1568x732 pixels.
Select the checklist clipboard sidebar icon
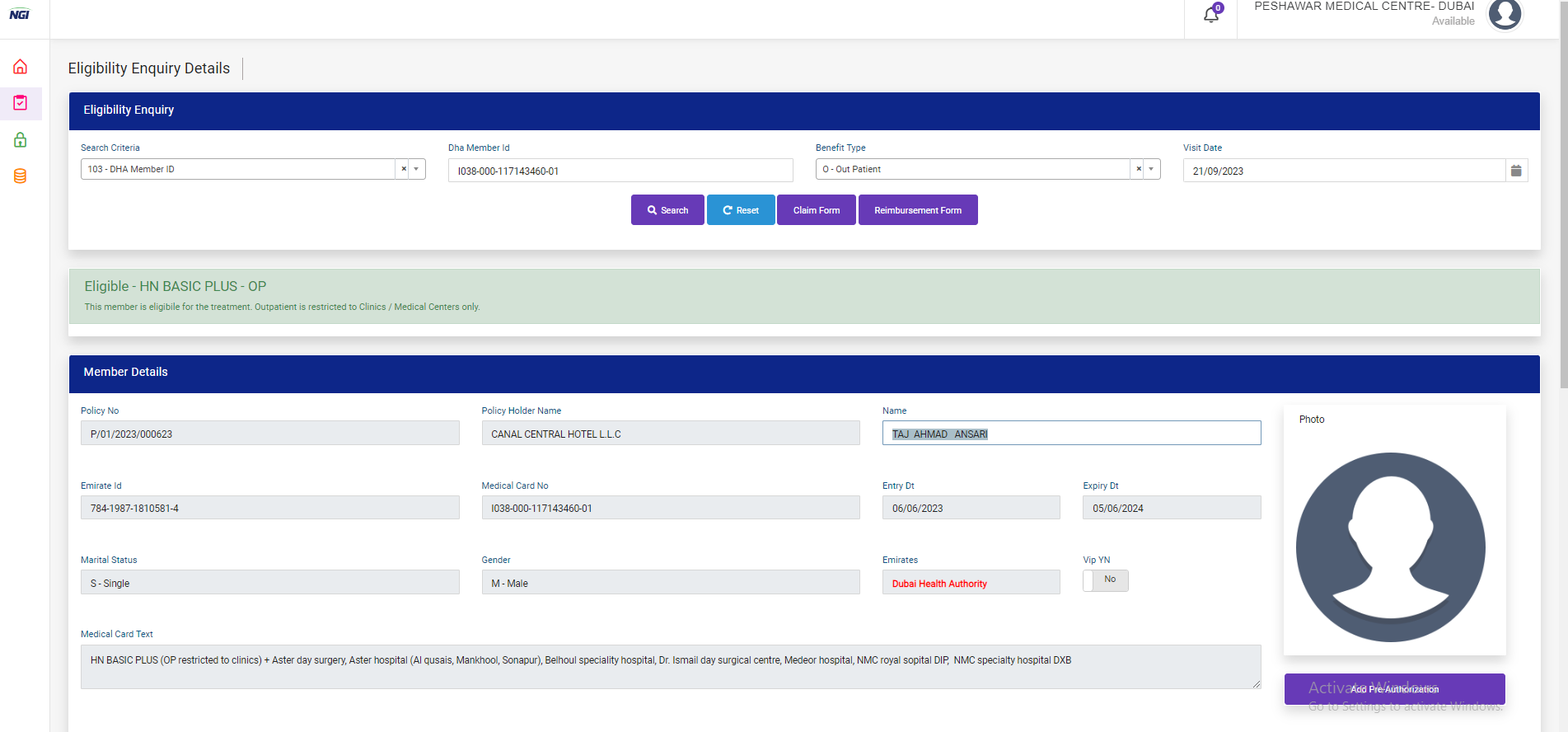21,103
